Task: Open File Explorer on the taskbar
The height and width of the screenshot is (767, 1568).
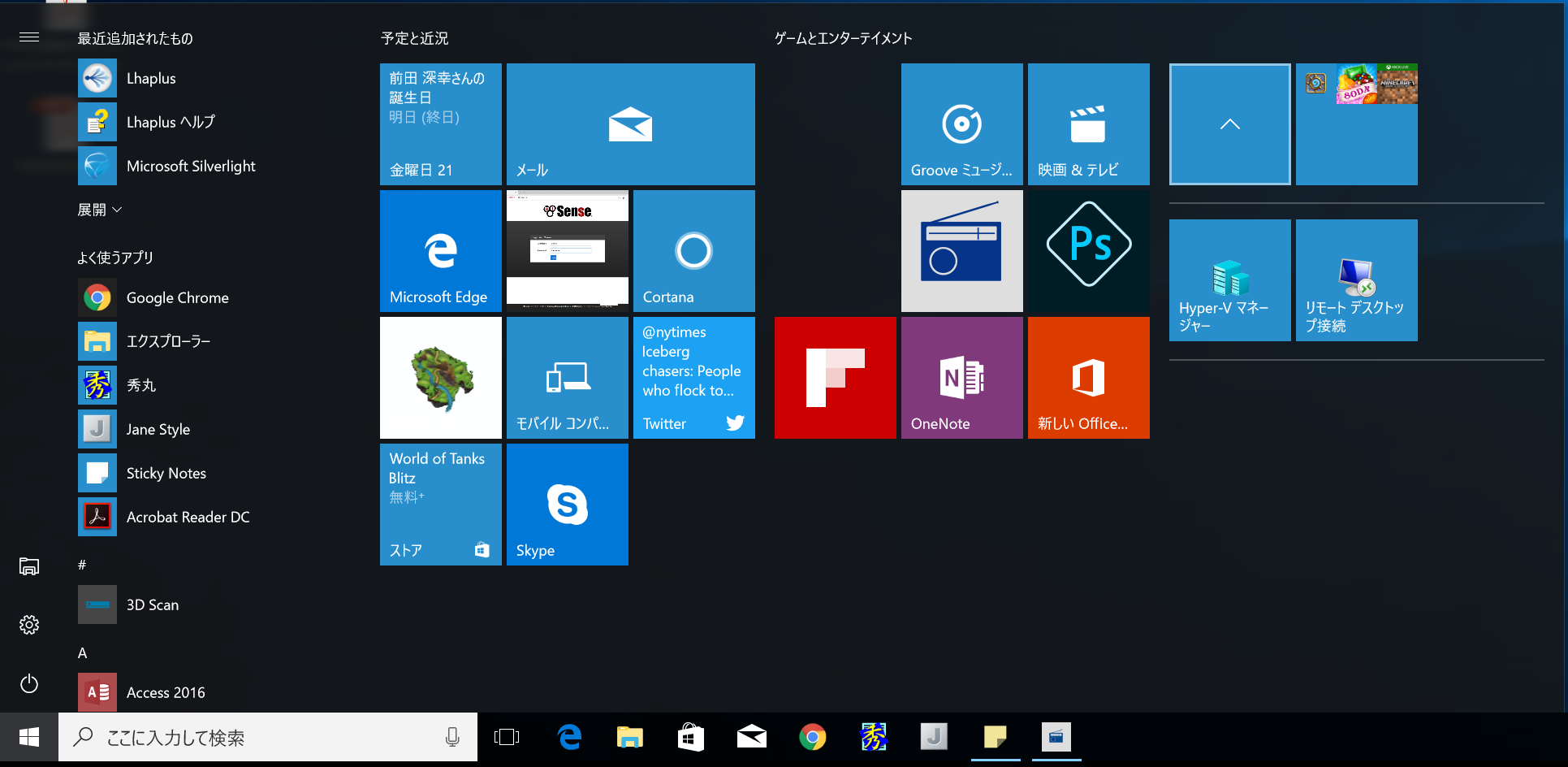Action: click(630, 737)
